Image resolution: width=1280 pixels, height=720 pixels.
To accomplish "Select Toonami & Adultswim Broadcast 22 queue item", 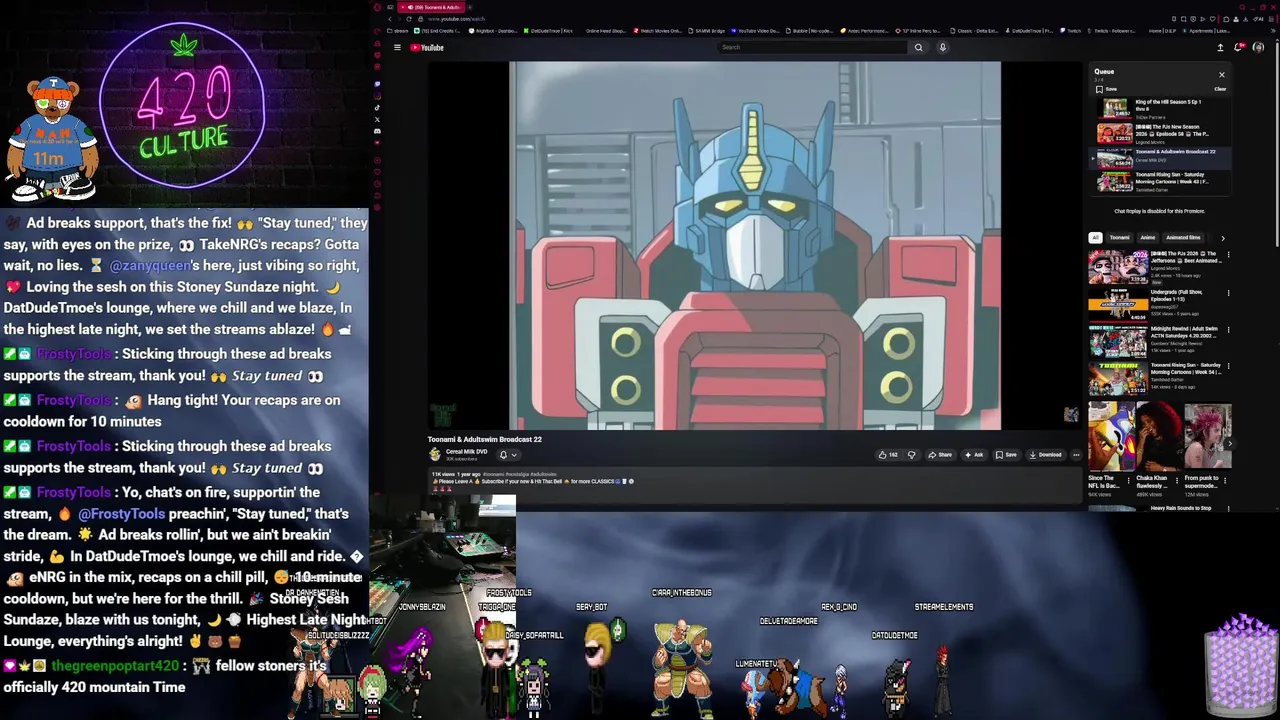I will [1160, 157].
